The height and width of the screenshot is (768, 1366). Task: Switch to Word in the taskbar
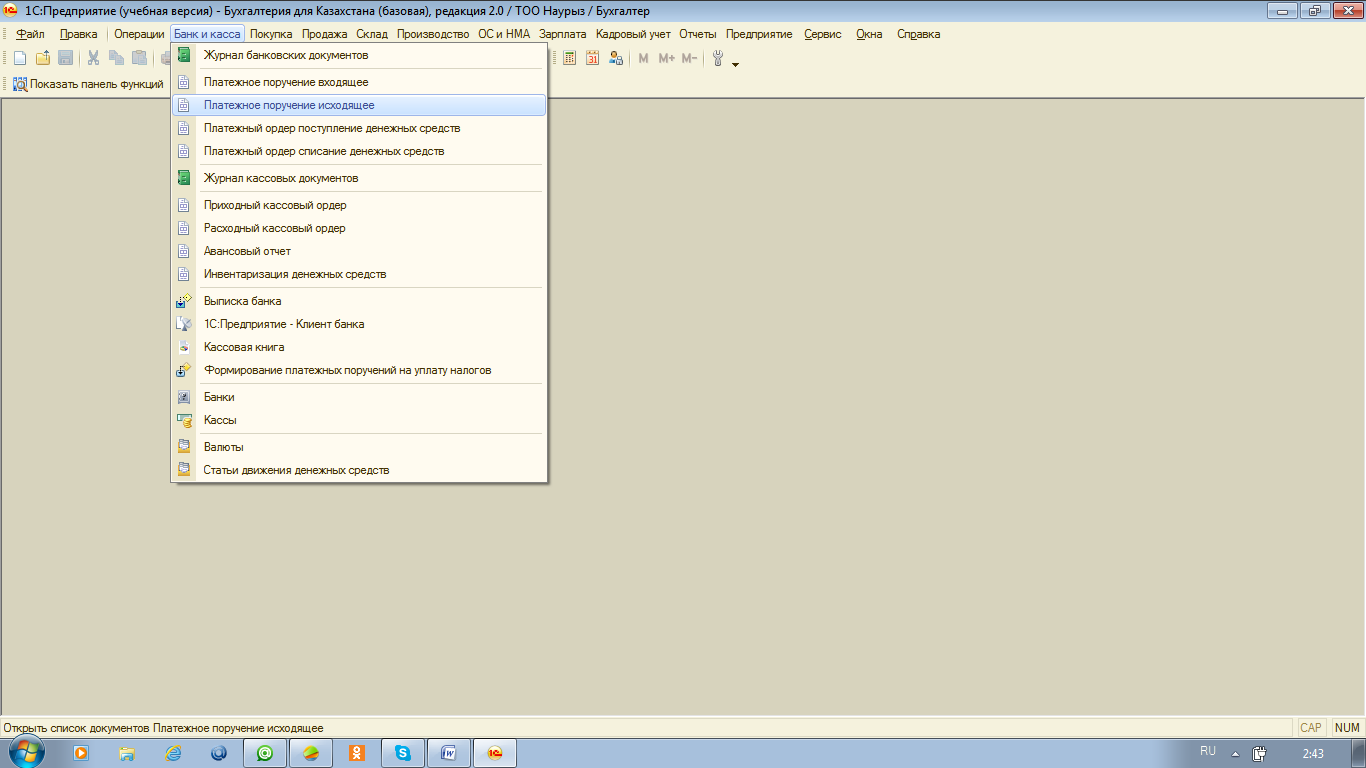point(449,753)
